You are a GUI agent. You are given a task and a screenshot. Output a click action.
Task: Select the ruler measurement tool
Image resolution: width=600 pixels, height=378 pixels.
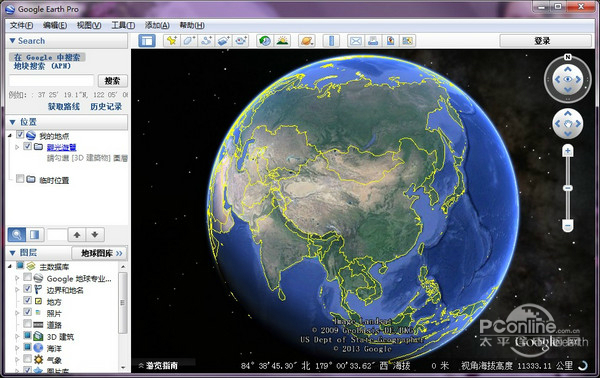[x=331, y=41]
